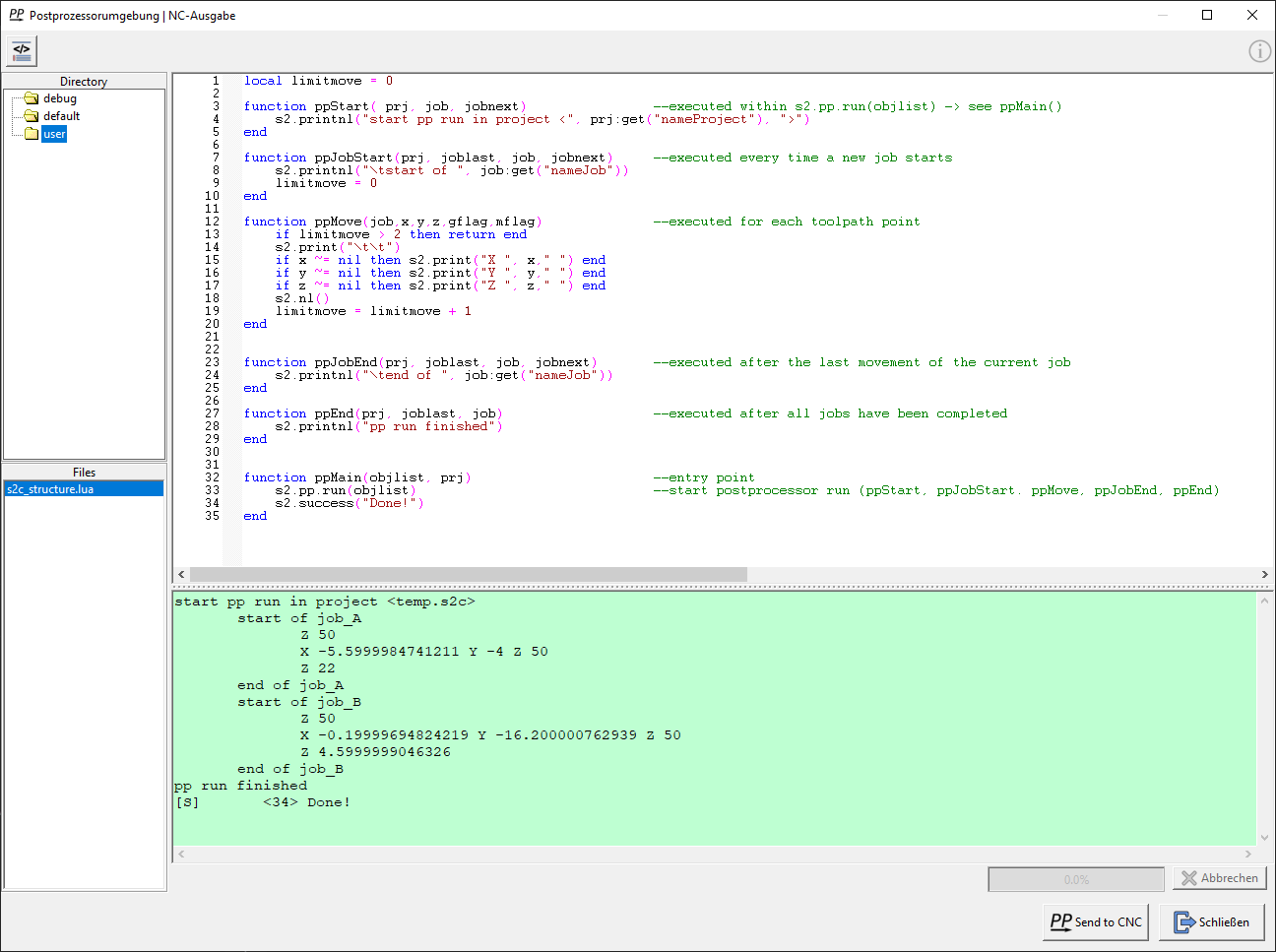Click right arrow of code editor scrollbar
The image size is (1276, 952).
pos(1264,574)
